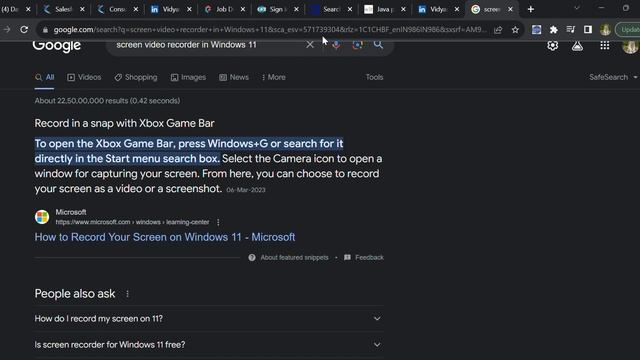Image resolution: width=640 pixels, height=360 pixels.
Task: Open the tab search chevron in title bar
Action: click(x=577, y=8)
